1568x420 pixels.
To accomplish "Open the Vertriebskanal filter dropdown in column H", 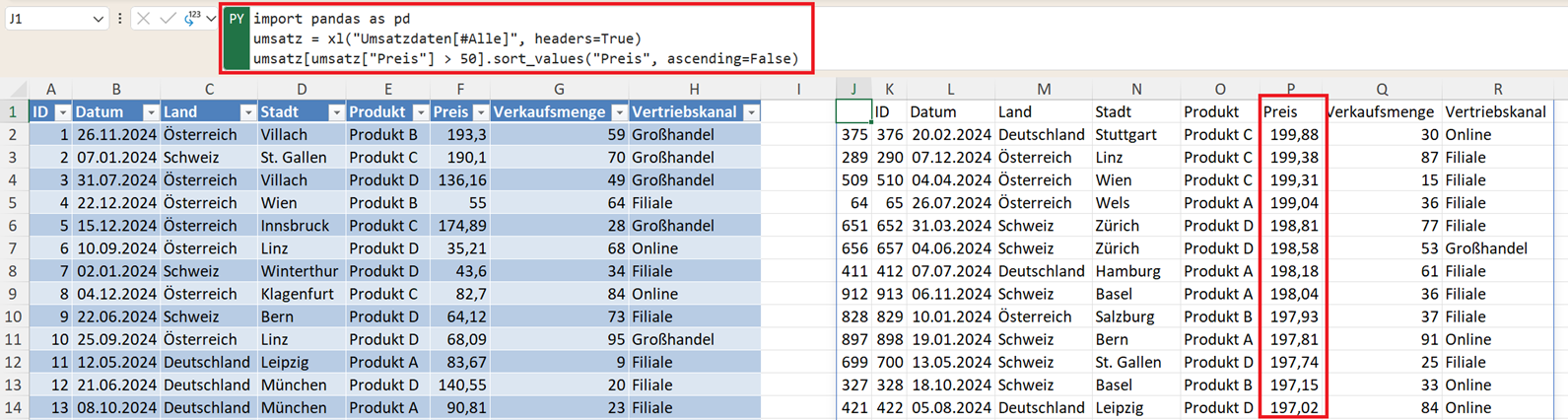I will pos(751,112).
